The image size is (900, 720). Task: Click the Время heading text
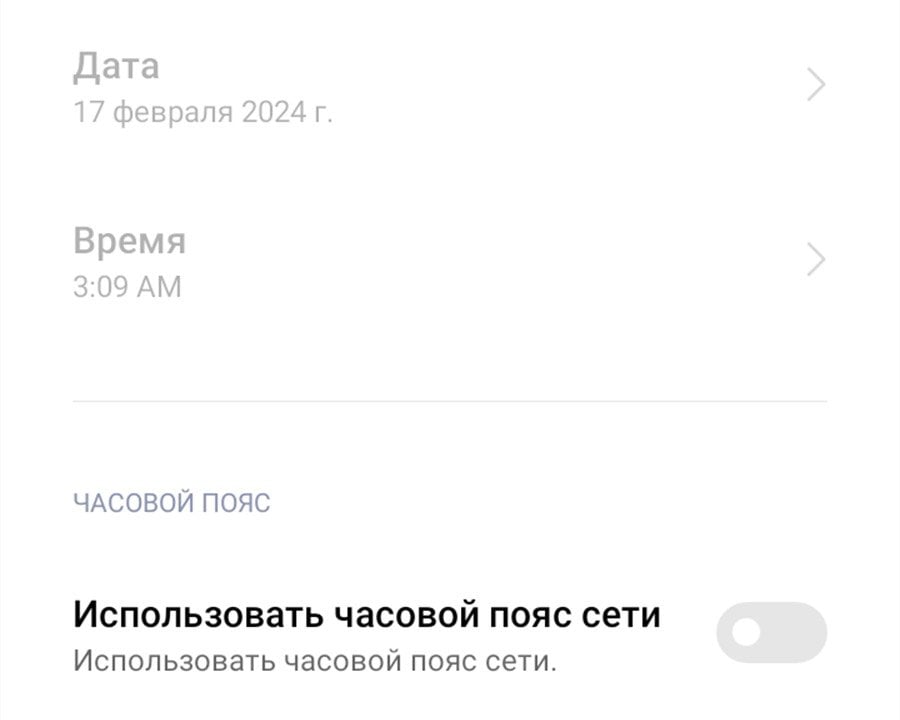(x=129, y=241)
